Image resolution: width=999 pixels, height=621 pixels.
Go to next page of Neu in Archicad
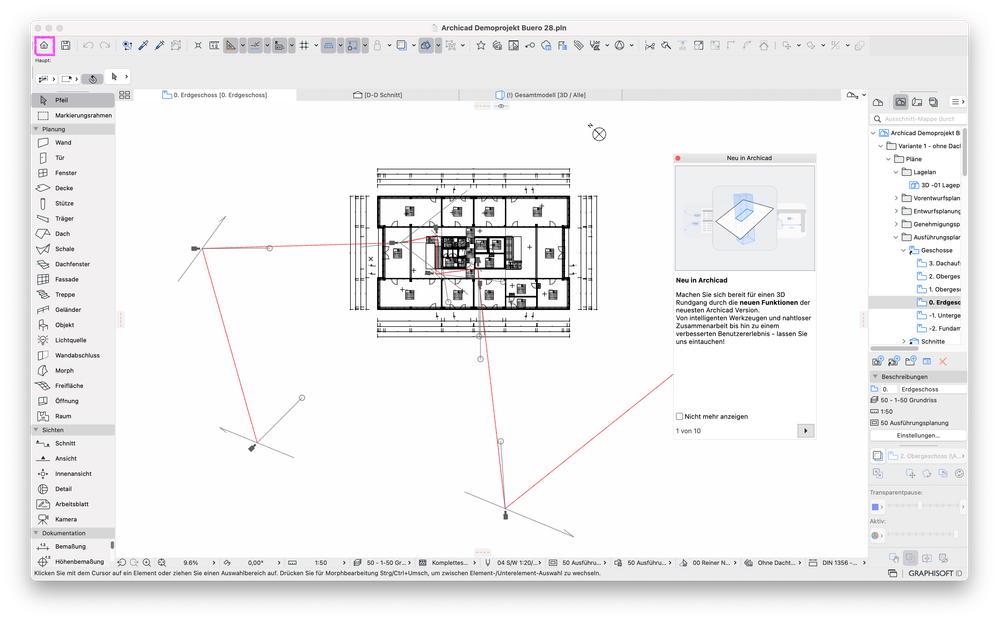805,431
